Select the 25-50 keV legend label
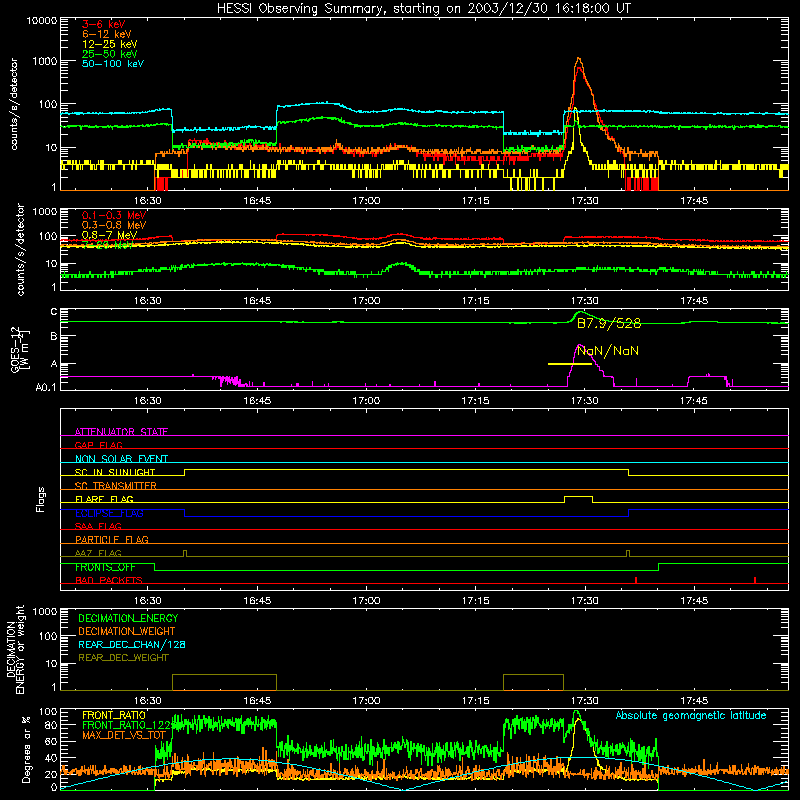 109,54
